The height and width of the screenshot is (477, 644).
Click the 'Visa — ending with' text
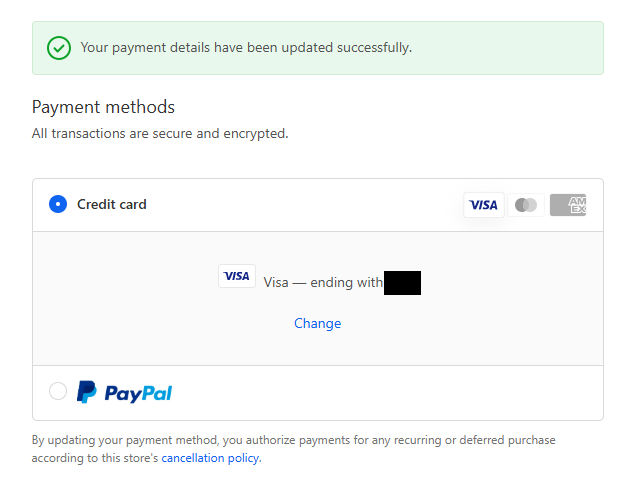tap(323, 283)
